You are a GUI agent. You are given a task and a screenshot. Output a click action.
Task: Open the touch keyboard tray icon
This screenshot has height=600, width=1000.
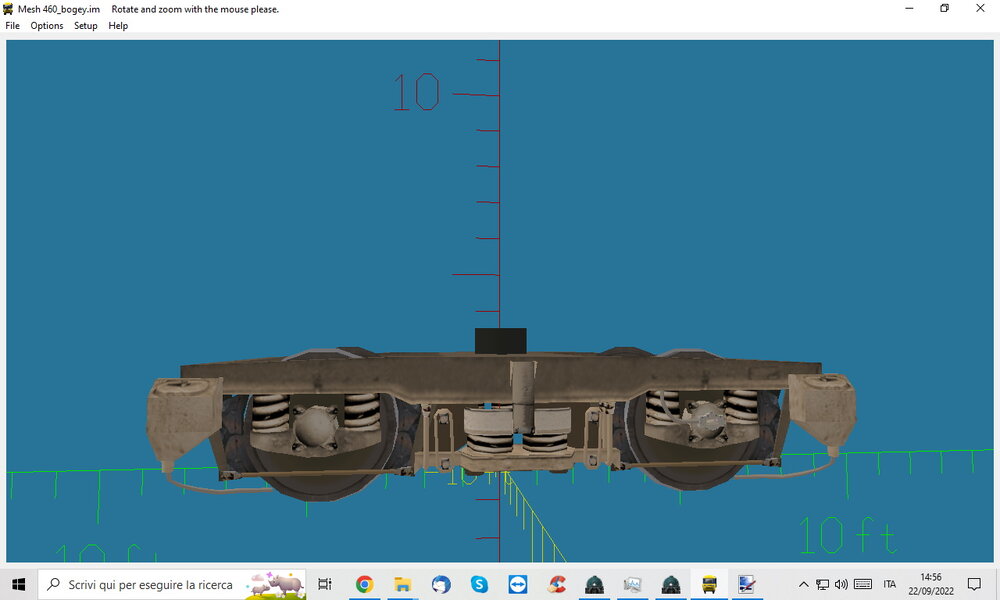[x=863, y=584]
